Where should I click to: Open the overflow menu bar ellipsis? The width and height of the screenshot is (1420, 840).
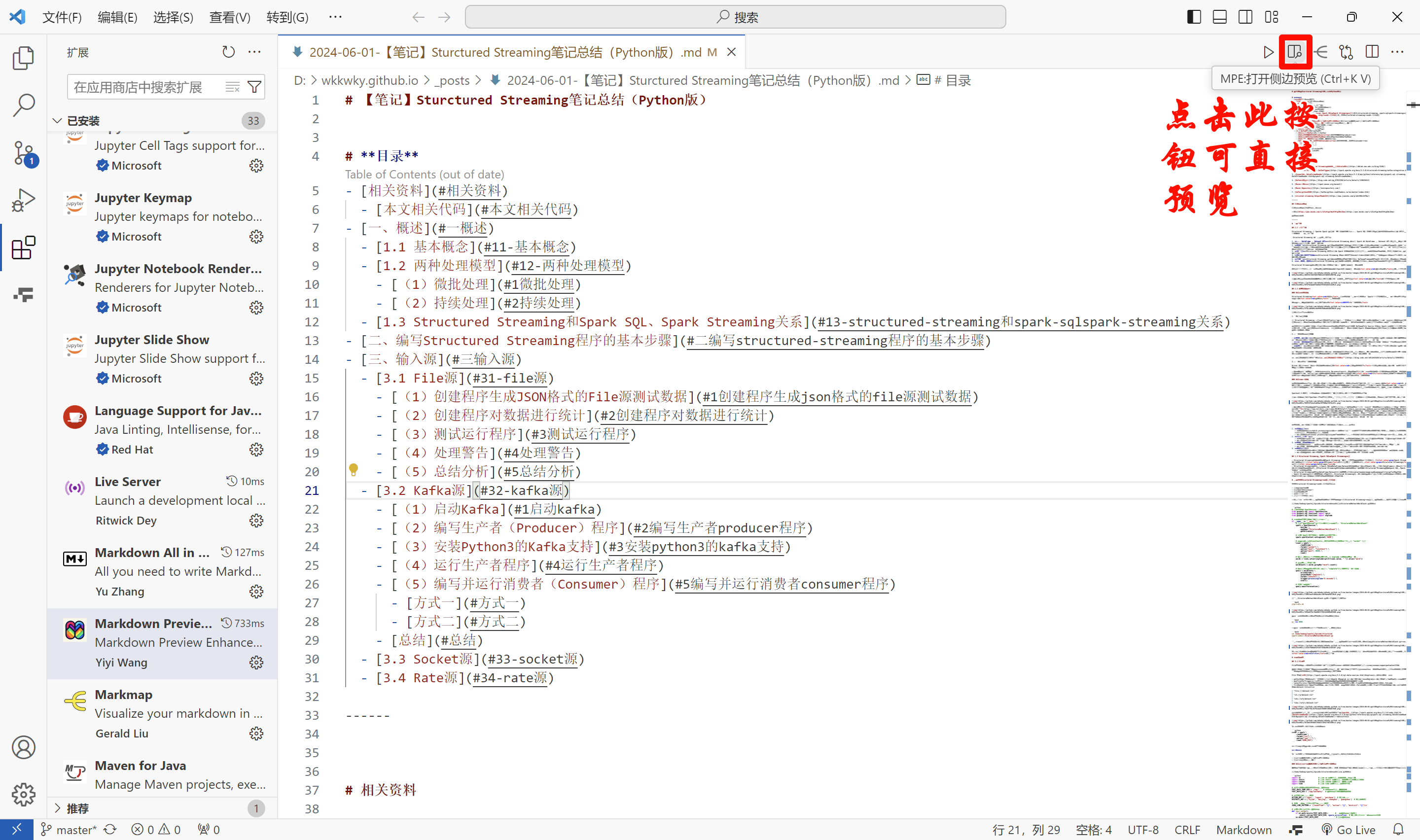click(x=336, y=17)
